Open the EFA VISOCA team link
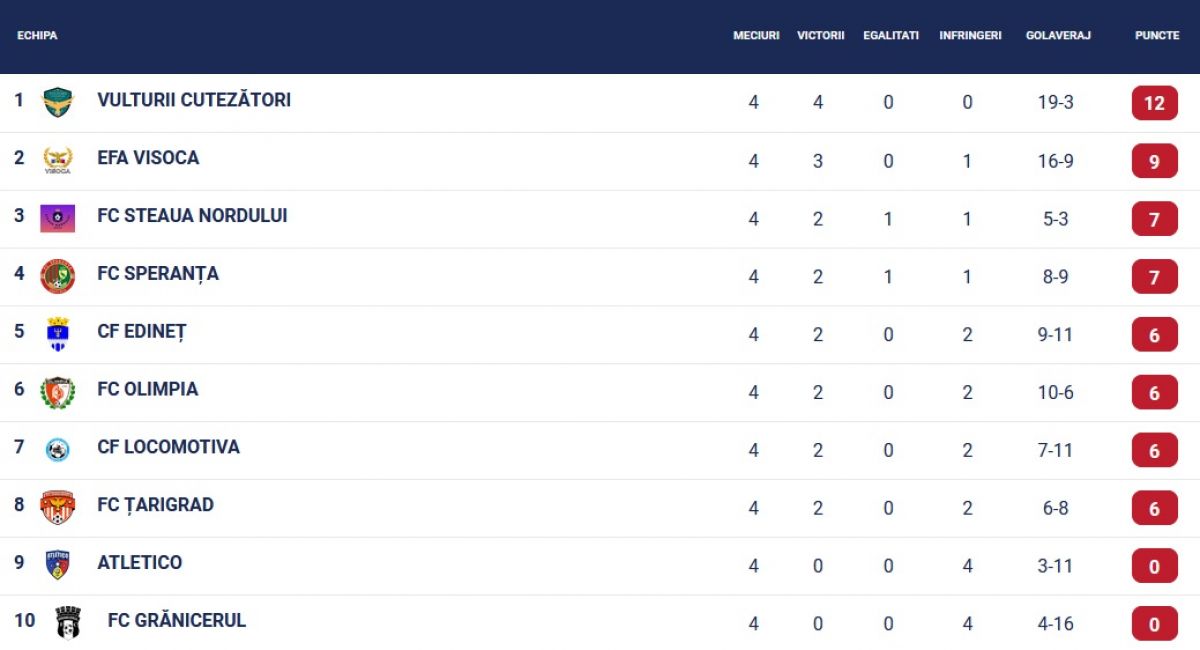 point(148,158)
